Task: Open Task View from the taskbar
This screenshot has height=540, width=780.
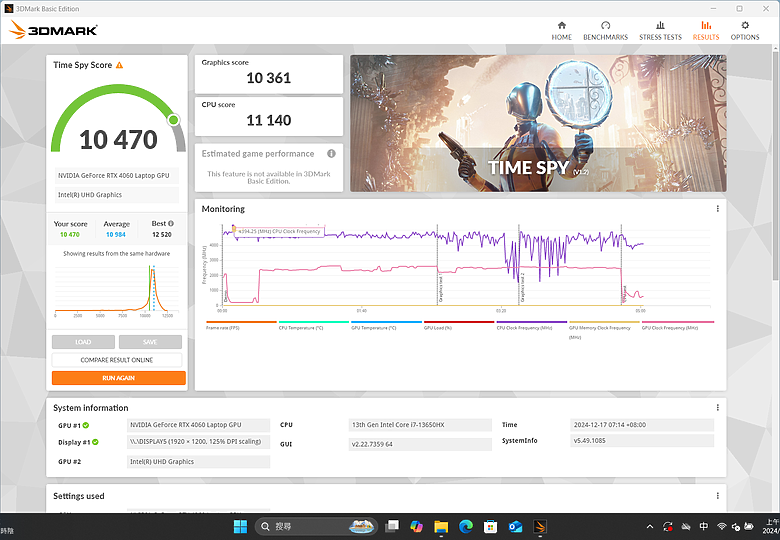Action: pyautogui.click(x=392, y=526)
